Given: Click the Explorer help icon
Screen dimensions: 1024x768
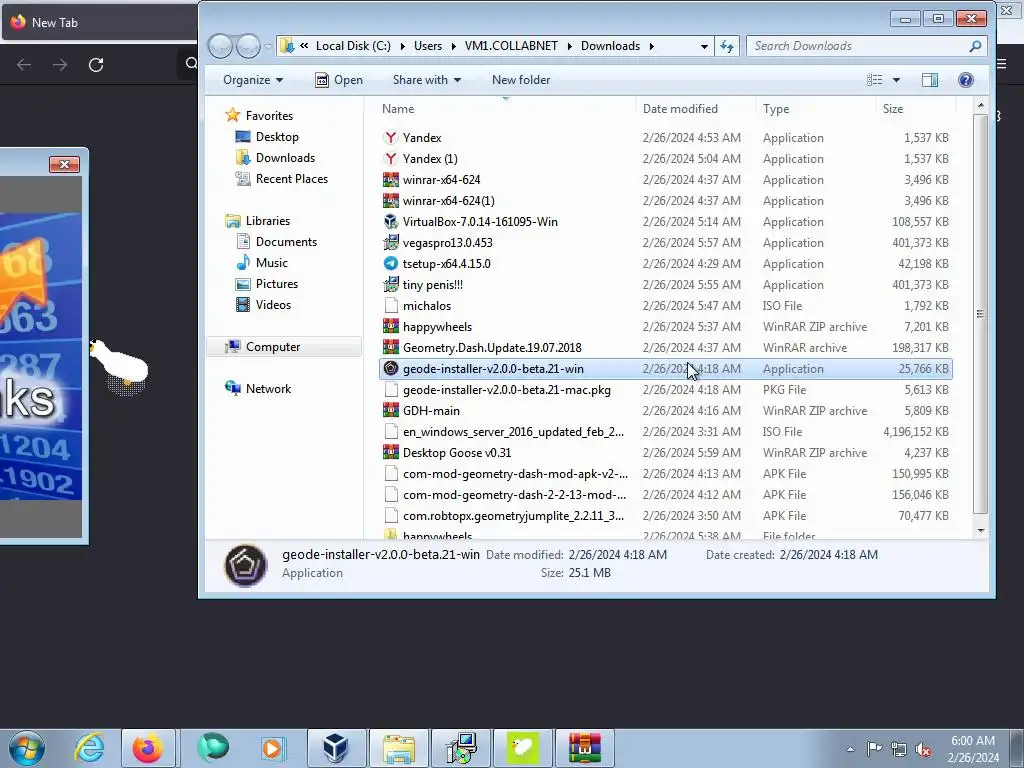Looking at the screenshot, I should point(965,80).
